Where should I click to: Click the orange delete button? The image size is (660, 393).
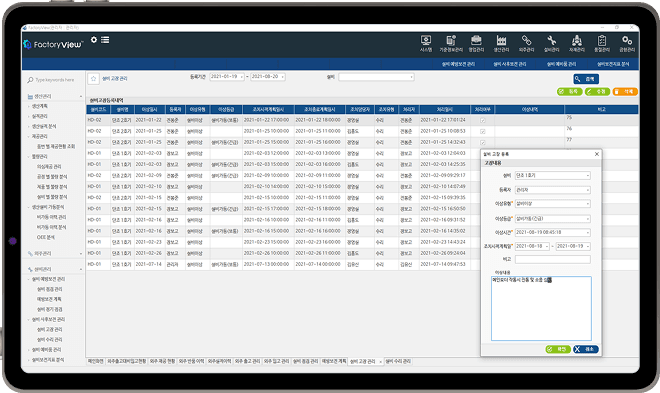(625, 91)
